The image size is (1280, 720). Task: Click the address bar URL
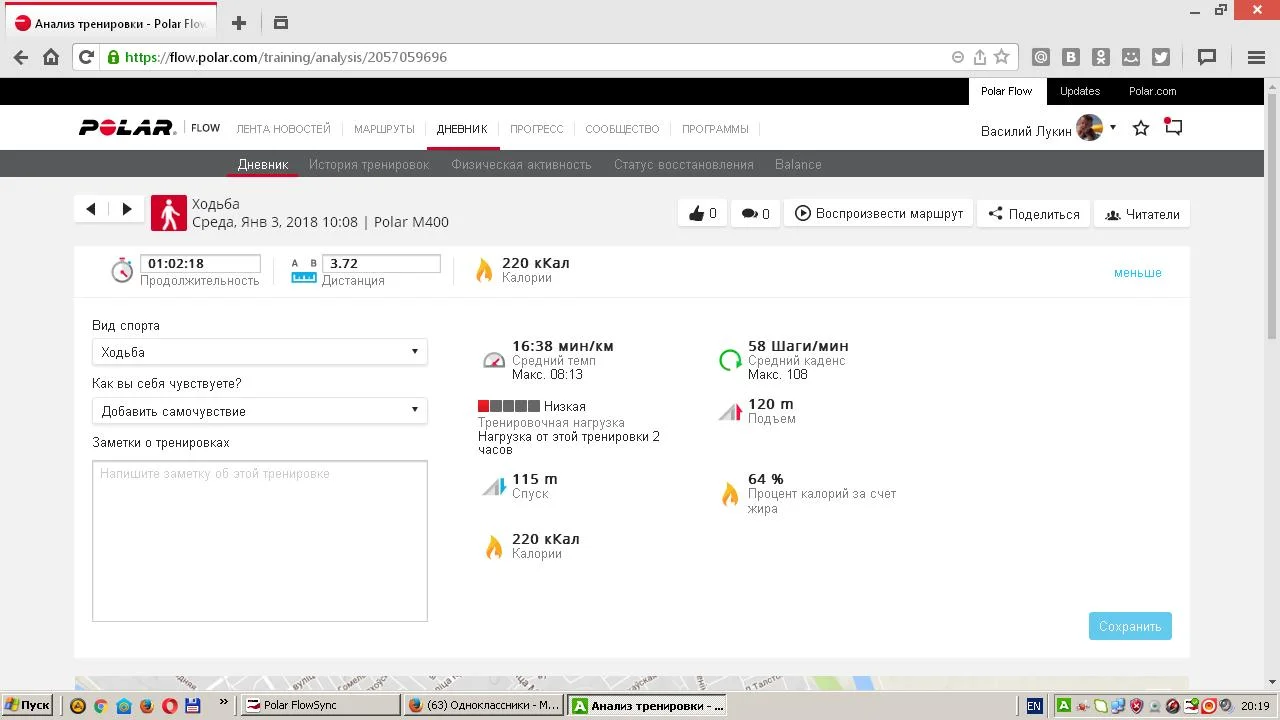coord(286,57)
